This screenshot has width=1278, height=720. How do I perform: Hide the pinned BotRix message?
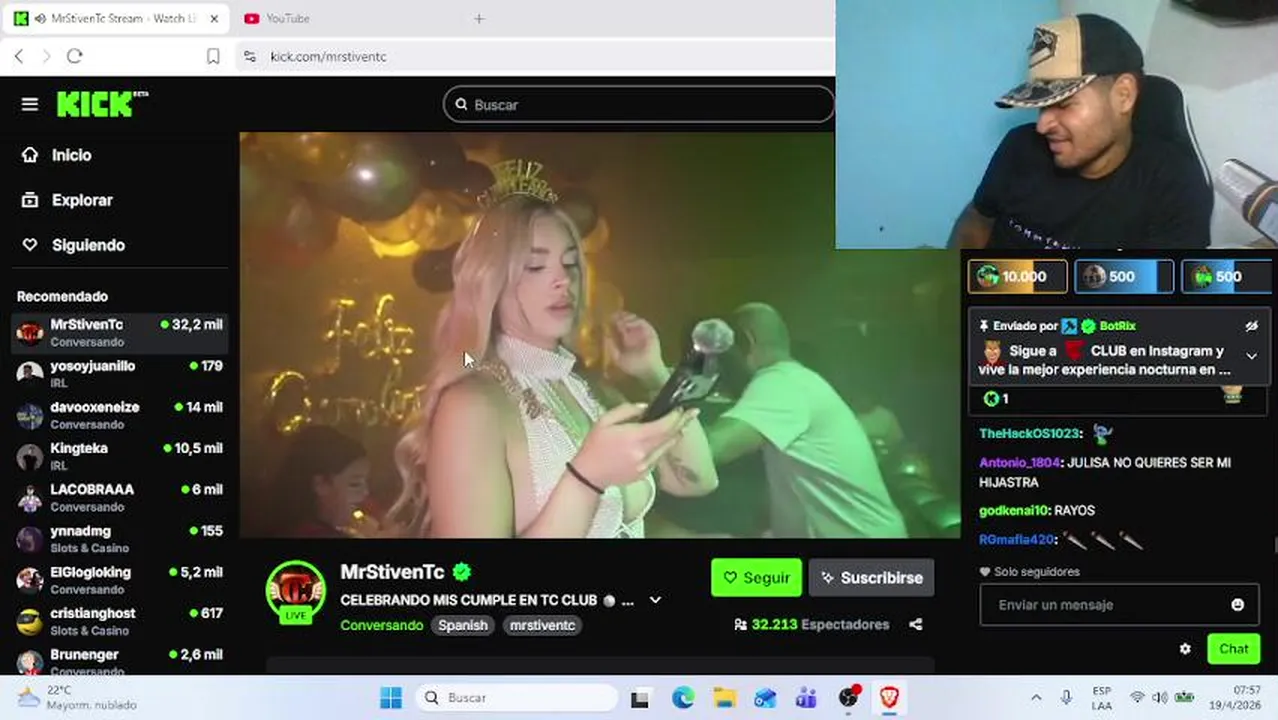(1251, 326)
